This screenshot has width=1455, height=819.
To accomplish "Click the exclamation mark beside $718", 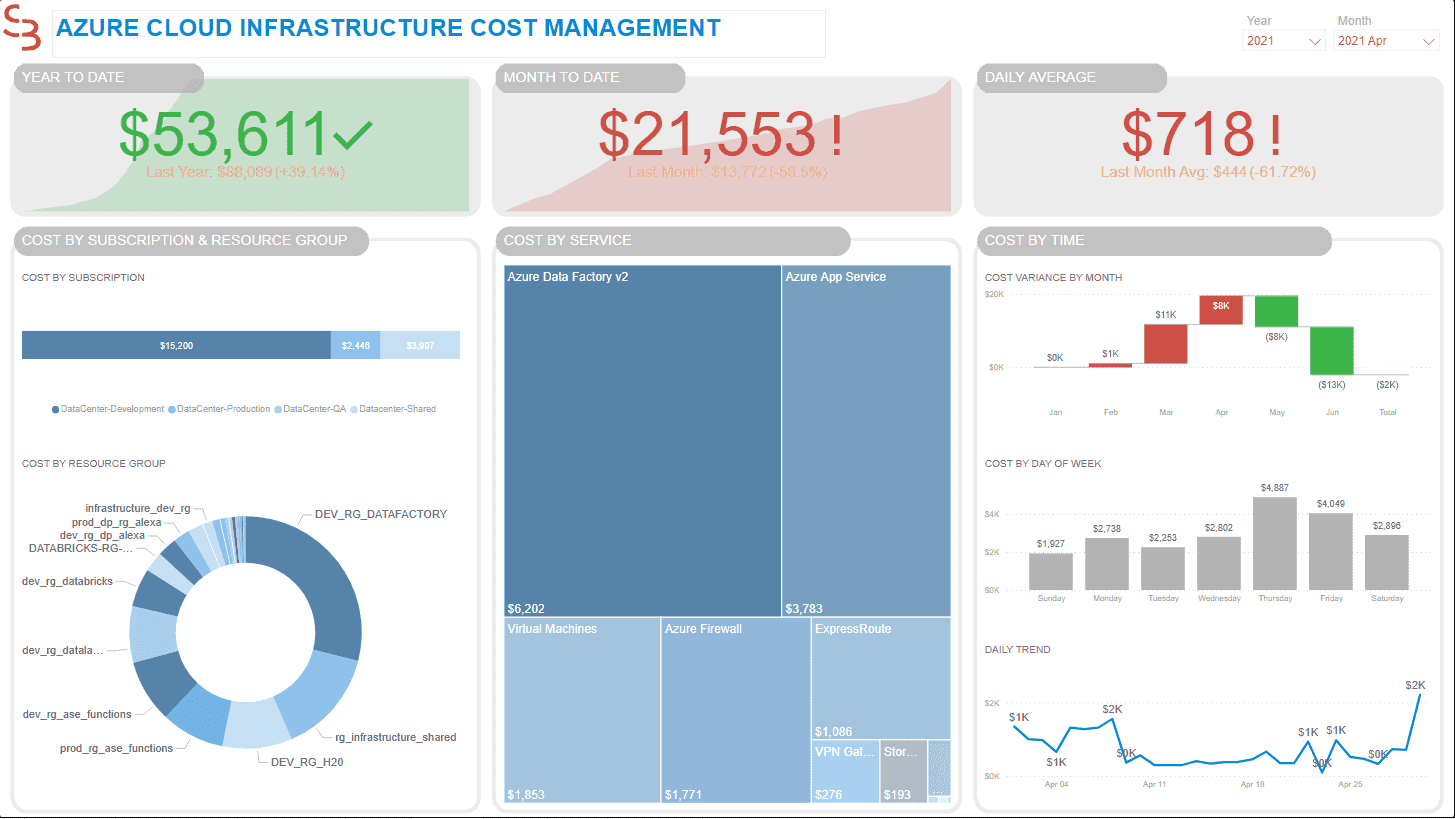I will pos(1275,134).
